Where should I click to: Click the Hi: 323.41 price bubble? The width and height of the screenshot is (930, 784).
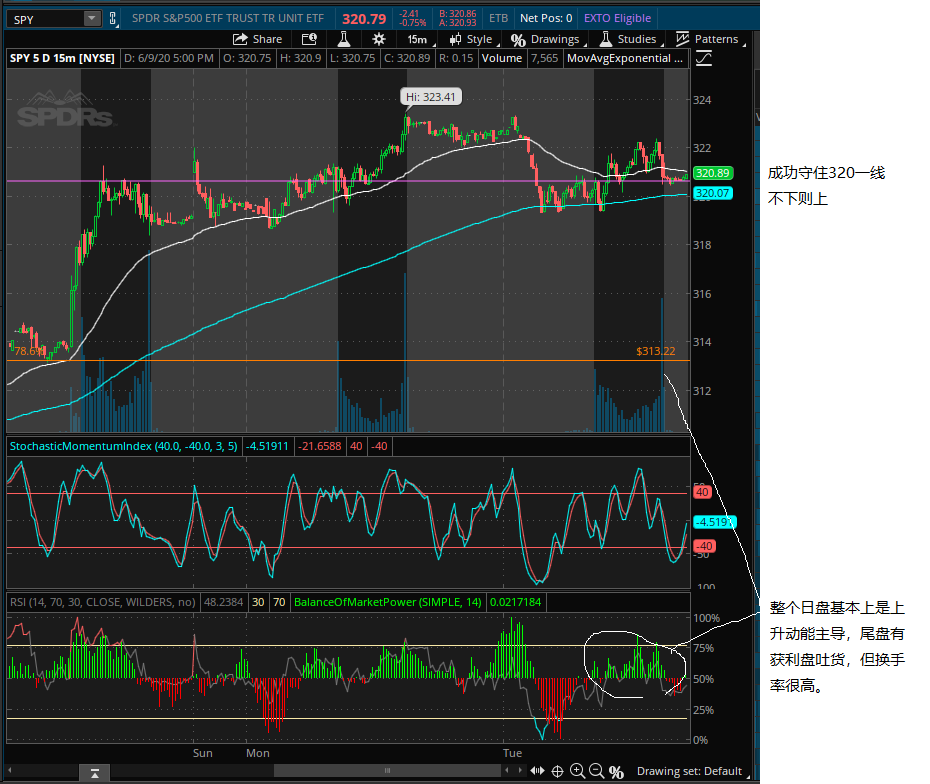431,97
